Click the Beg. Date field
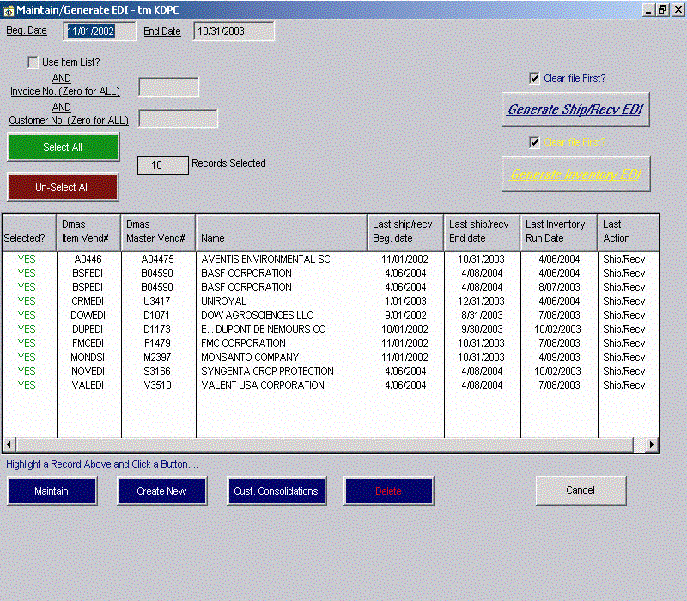The height and width of the screenshot is (601, 687). (x=100, y=31)
